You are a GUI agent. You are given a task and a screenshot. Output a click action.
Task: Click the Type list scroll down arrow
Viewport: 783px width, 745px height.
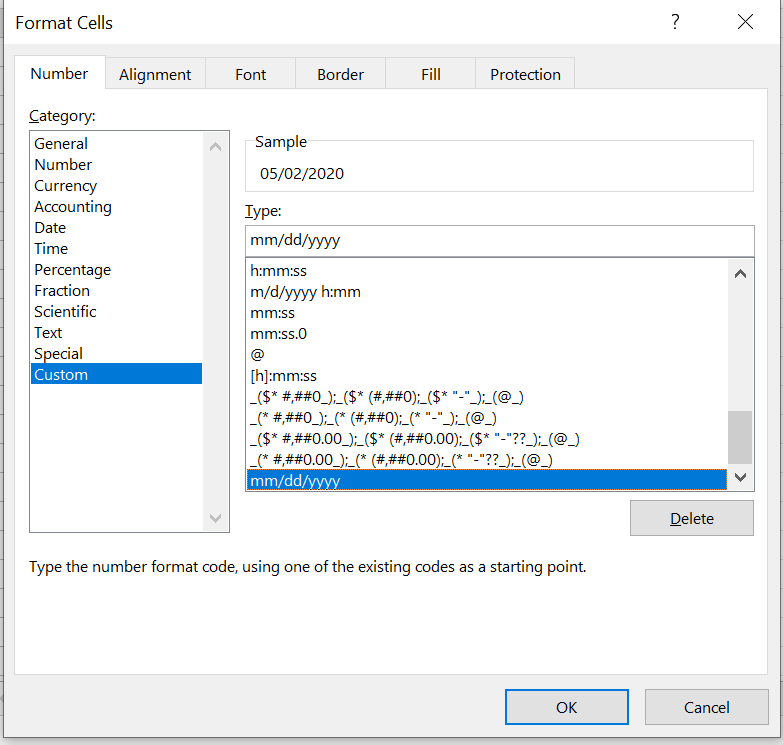tap(740, 477)
